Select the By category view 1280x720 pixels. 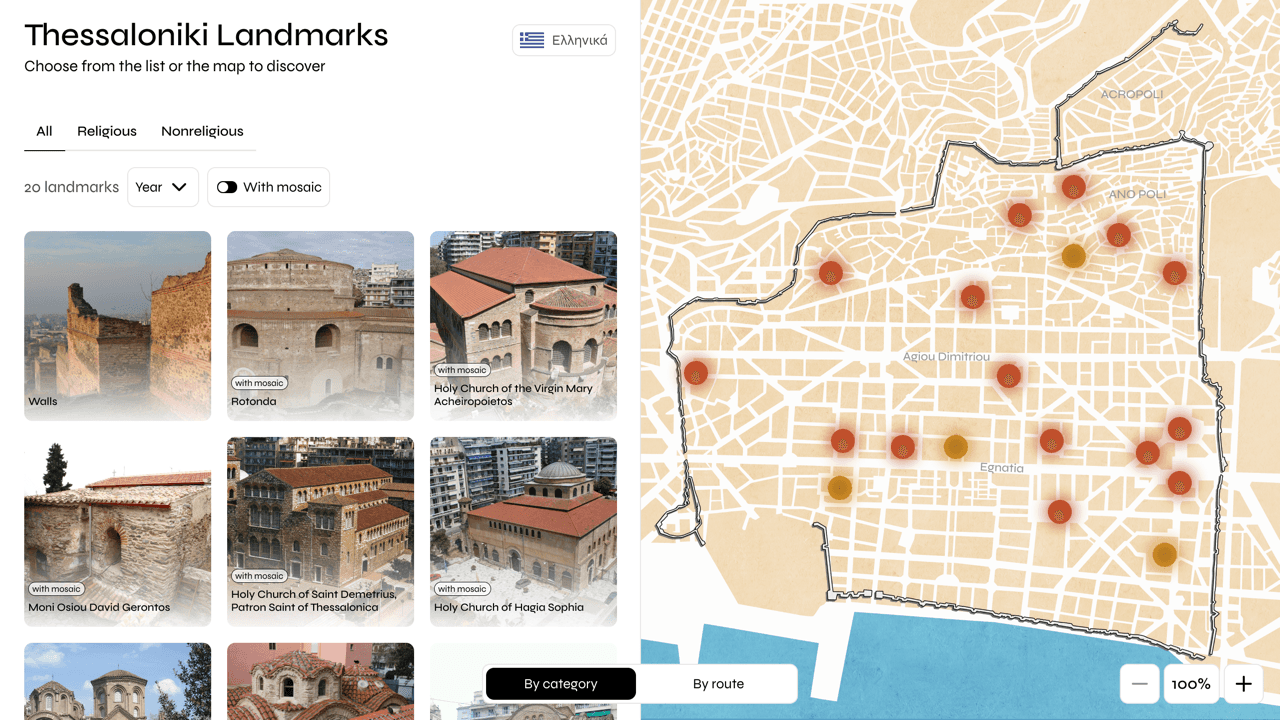(x=561, y=684)
